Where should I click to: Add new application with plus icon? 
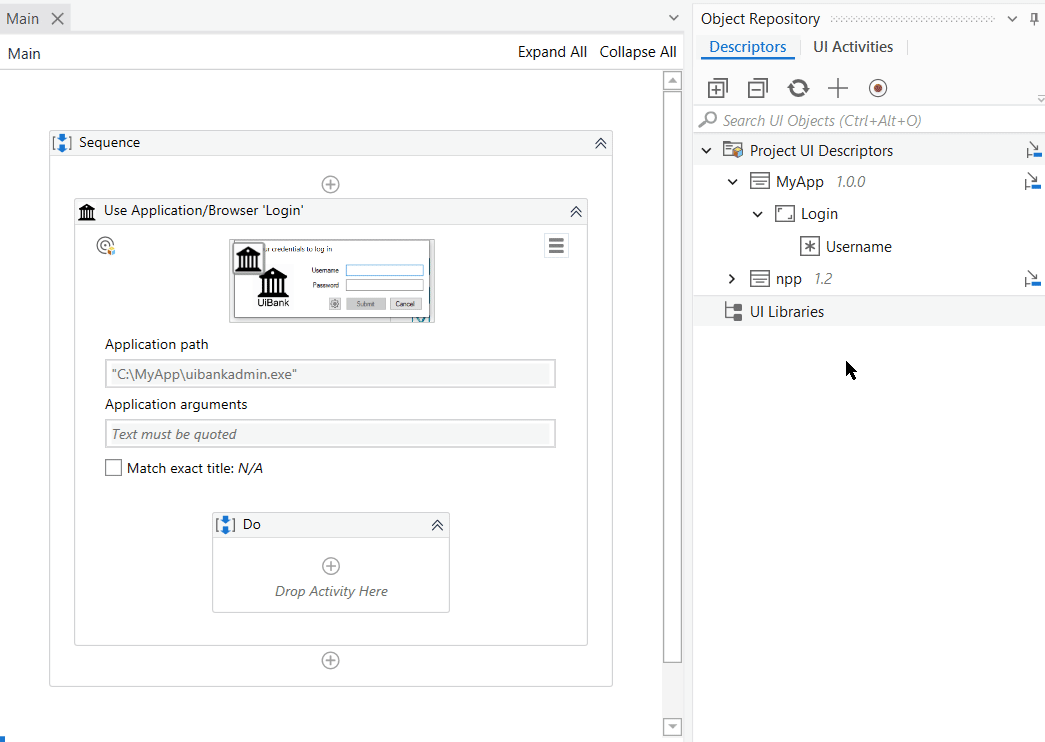[838, 88]
